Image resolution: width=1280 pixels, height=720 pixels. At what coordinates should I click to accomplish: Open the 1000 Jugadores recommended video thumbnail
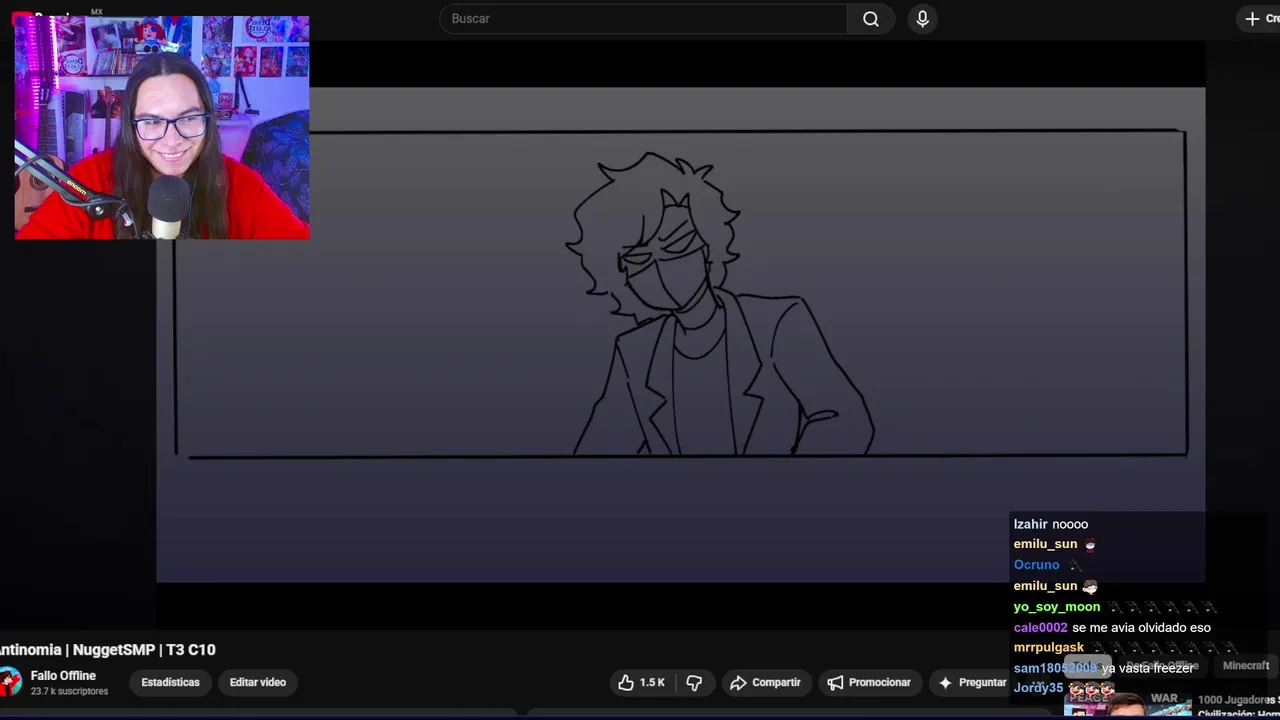pyautogui.click(x=1128, y=704)
